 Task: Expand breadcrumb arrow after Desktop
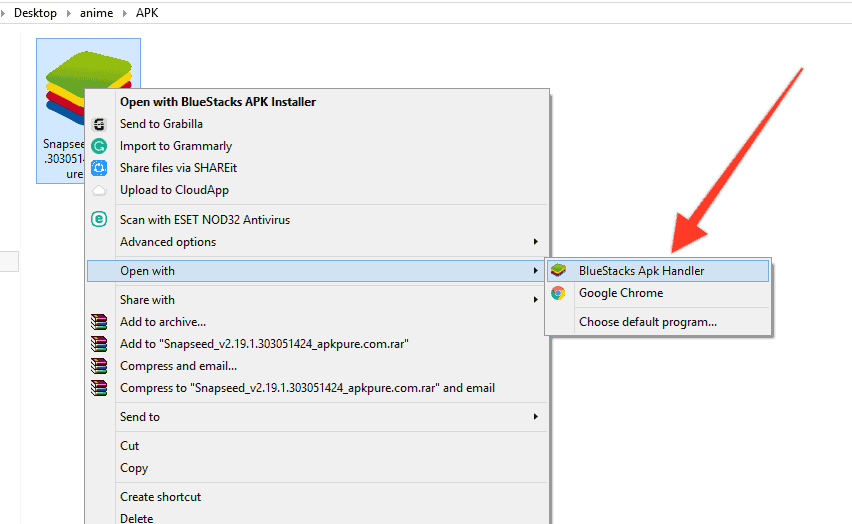pos(68,13)
